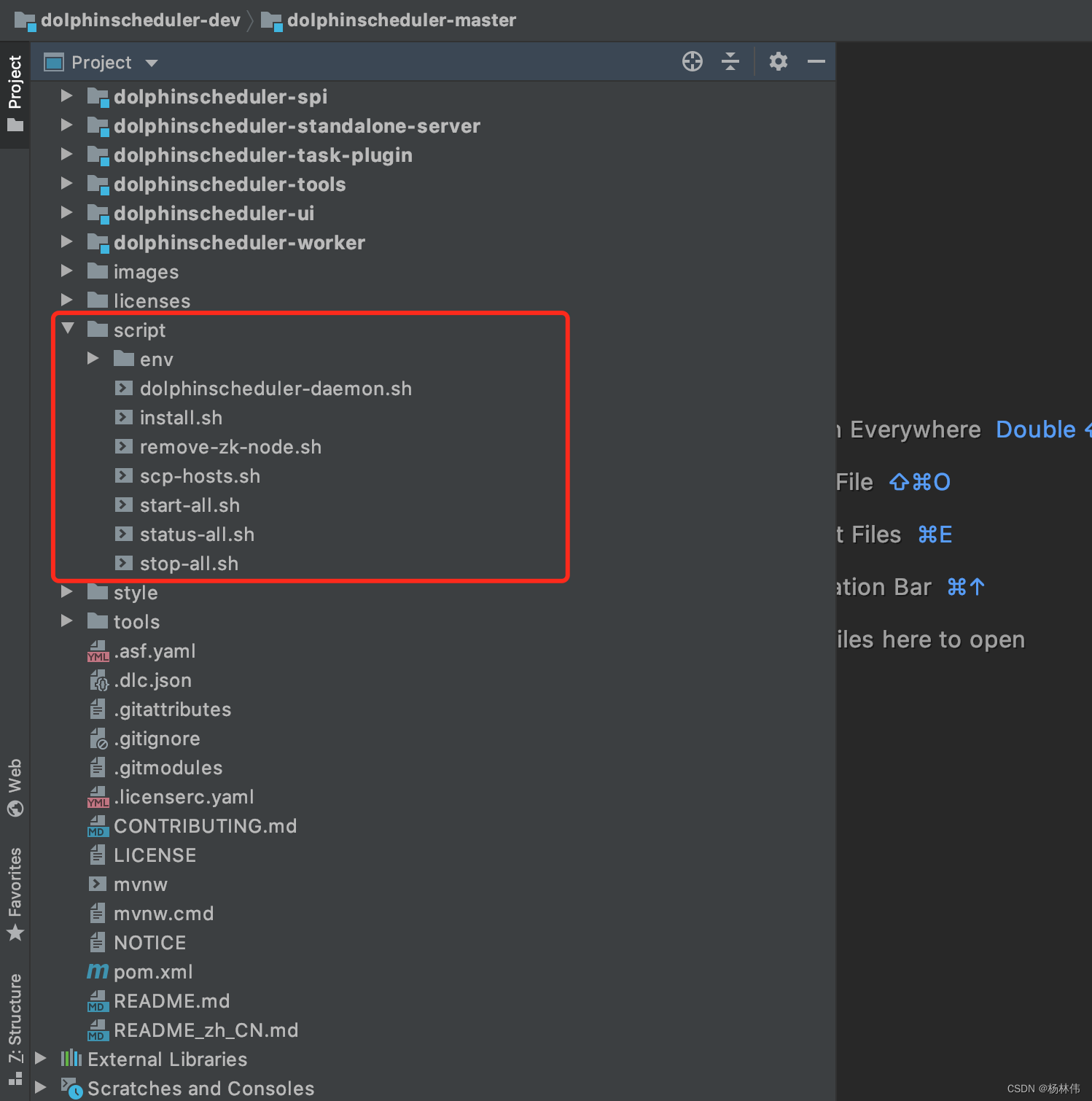The height and width of the screenshot is (1101, 1092).
Task: Expand the dolphinscheduler-standalone-server module
Action: click(x=66, y=125)
